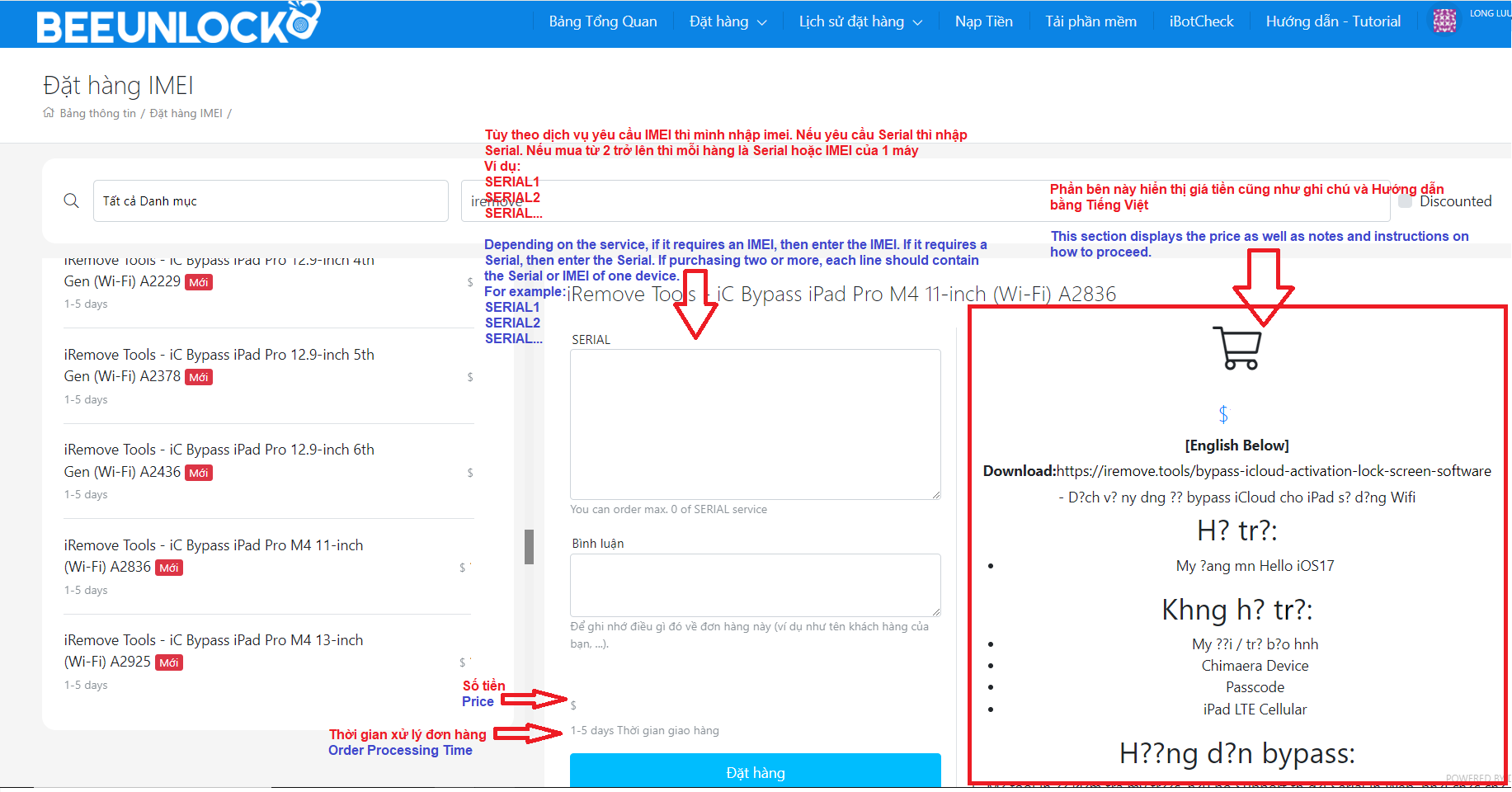Viewport: 1512px width, 792px height.
Task: Go to Nạp Tiền page
Action: coord(983,21)
